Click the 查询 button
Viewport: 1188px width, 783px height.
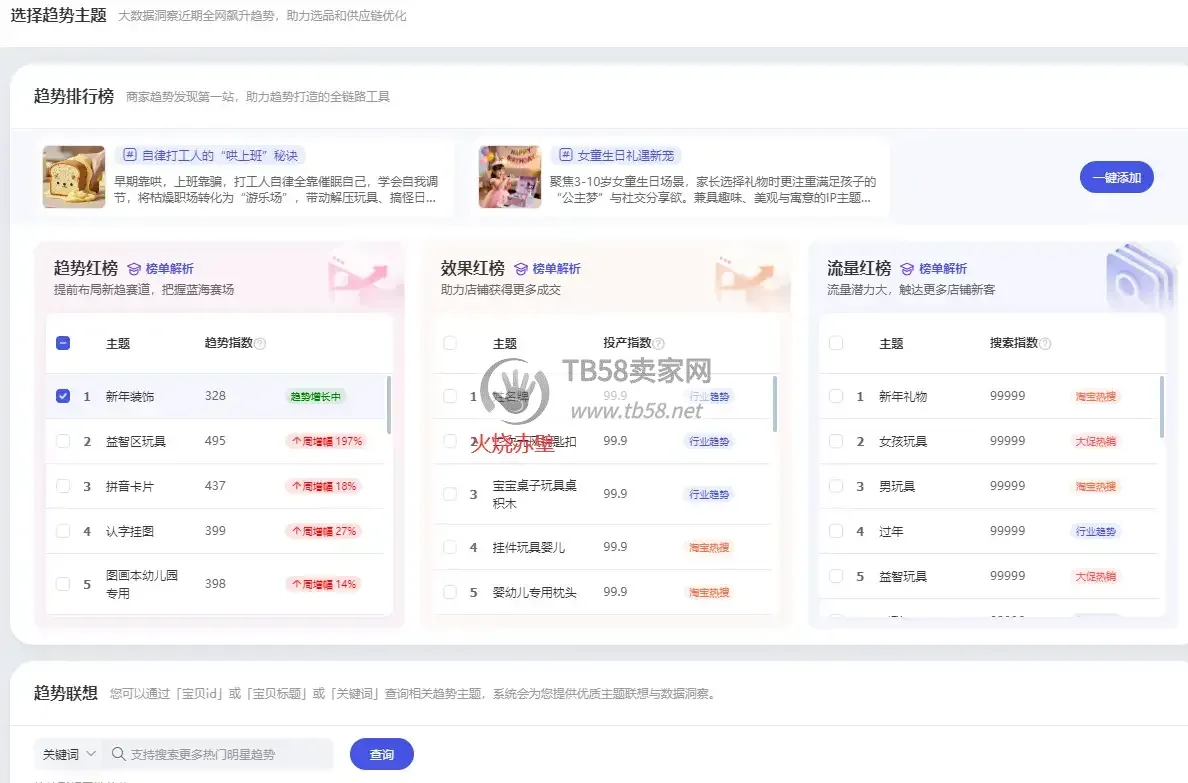[382, 754]
